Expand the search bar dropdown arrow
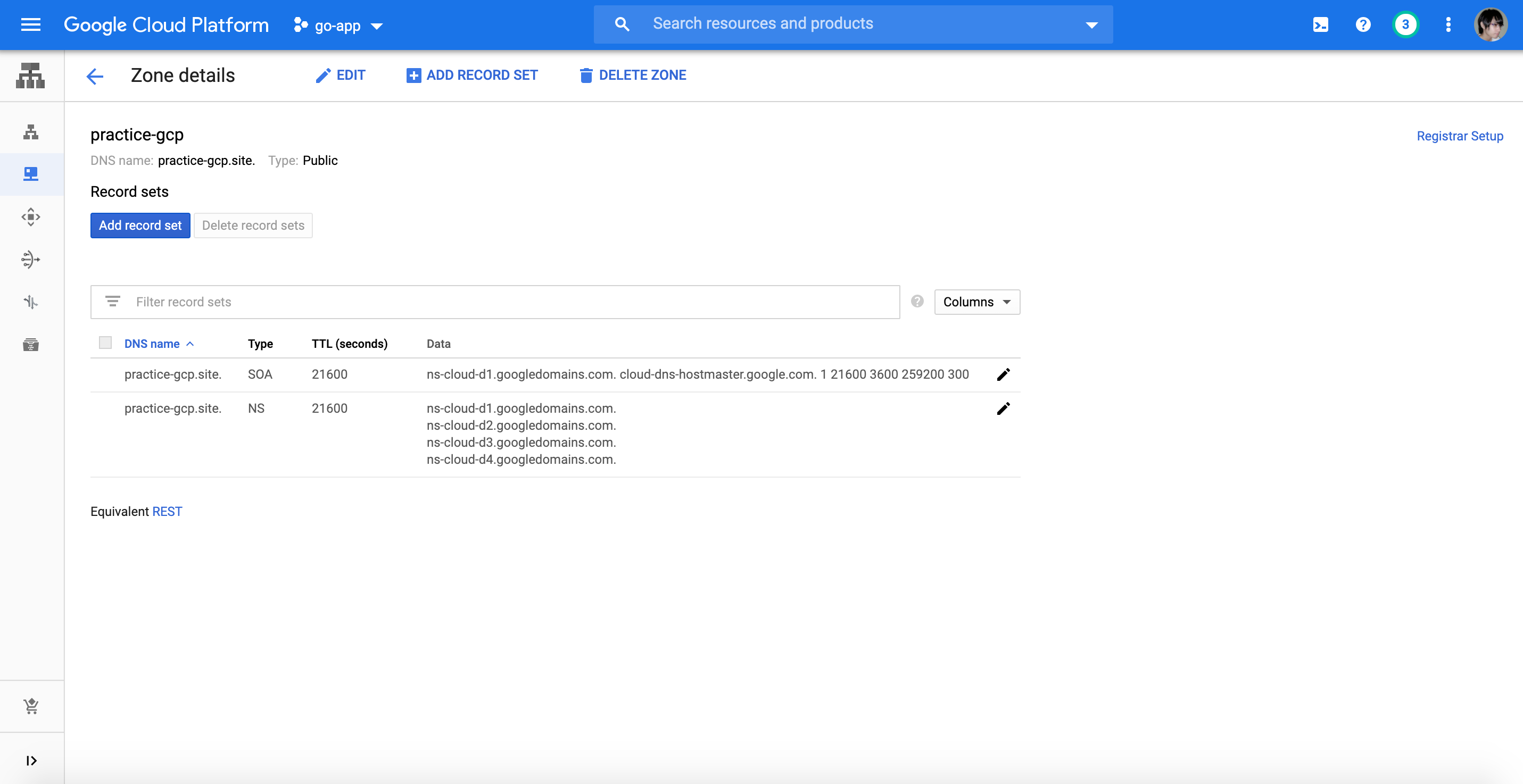 [1091, 25]
